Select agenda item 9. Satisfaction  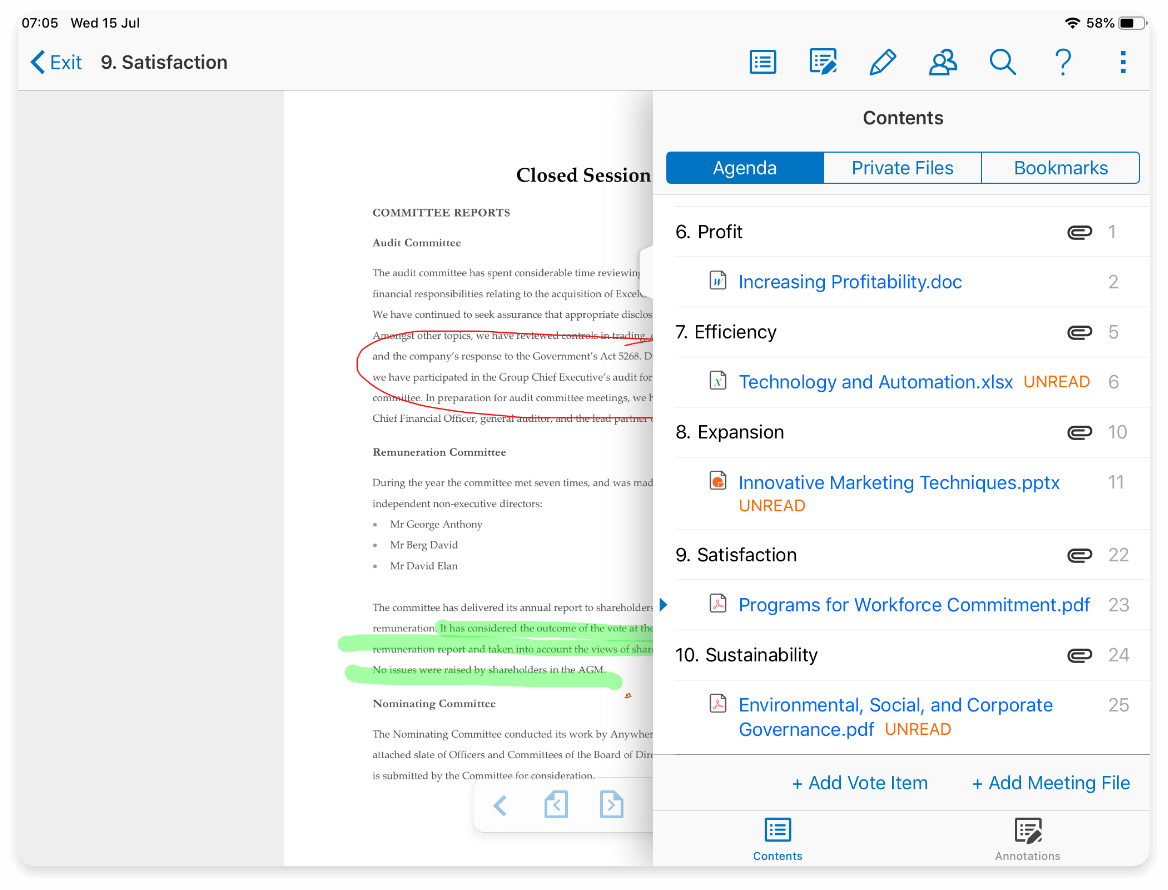tap(902, 555)
